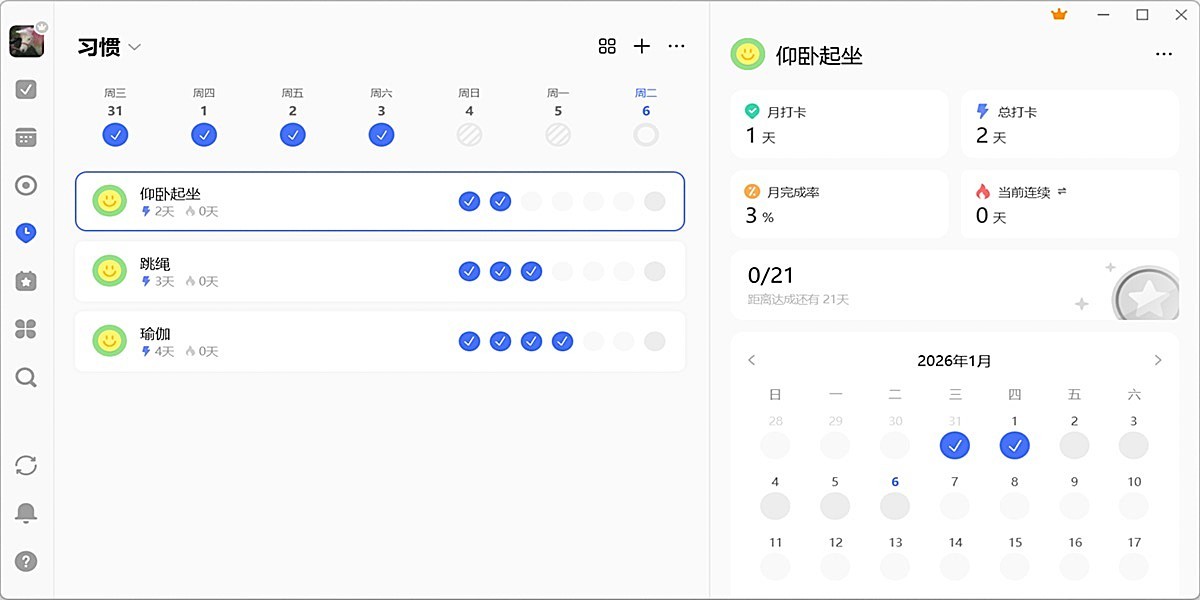The image size is (1200, 600).
Task: Open the more options menu for 仰卧起坐 panel
Action: (1163, 53)
